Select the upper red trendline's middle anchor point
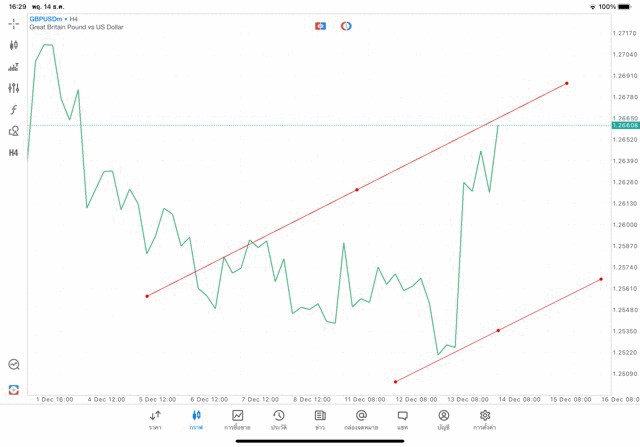Viewport: 640px width, 447px height. 357,189
